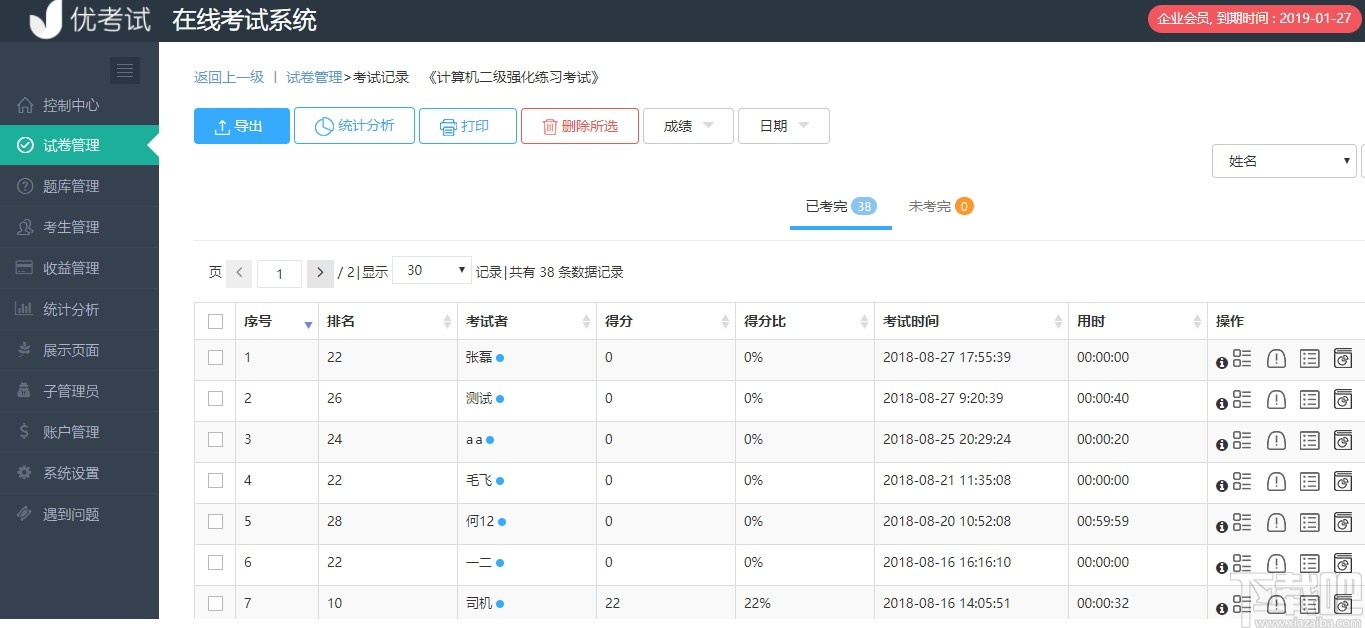Tick the select-all checkbox in table header

215,321
